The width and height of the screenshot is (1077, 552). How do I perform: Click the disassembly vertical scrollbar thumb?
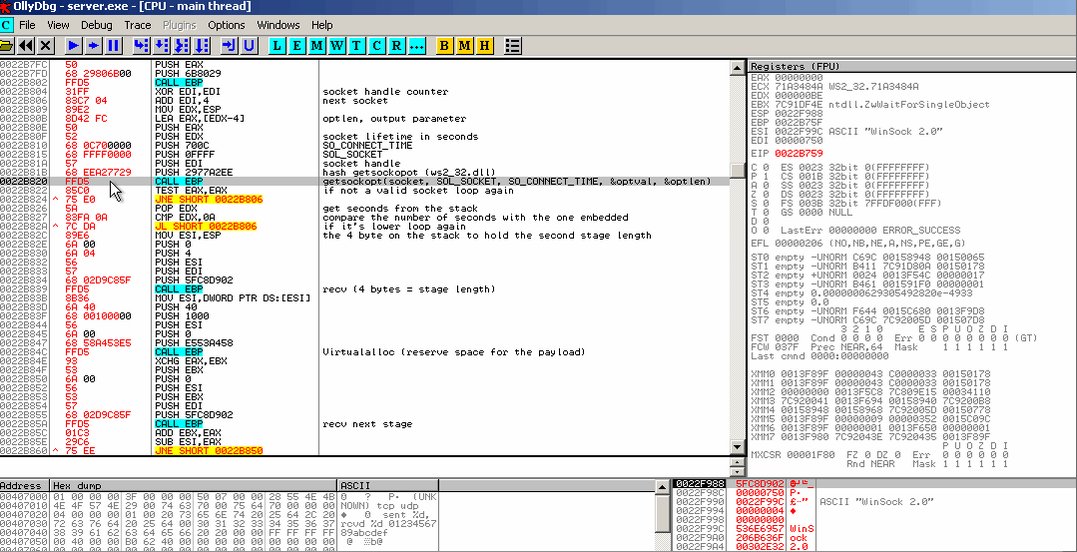pyautogui.click(x=738, y=170)
